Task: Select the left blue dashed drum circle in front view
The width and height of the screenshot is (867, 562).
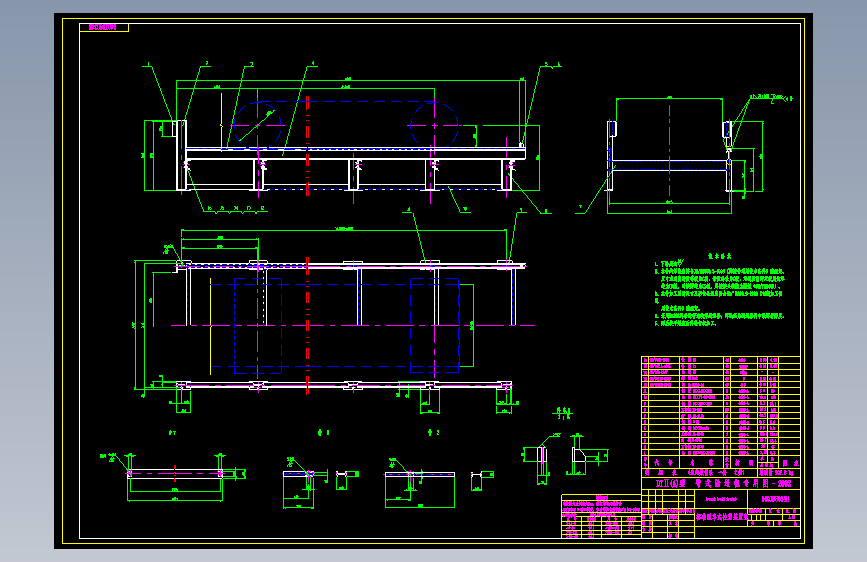Action: coord(257,126)
